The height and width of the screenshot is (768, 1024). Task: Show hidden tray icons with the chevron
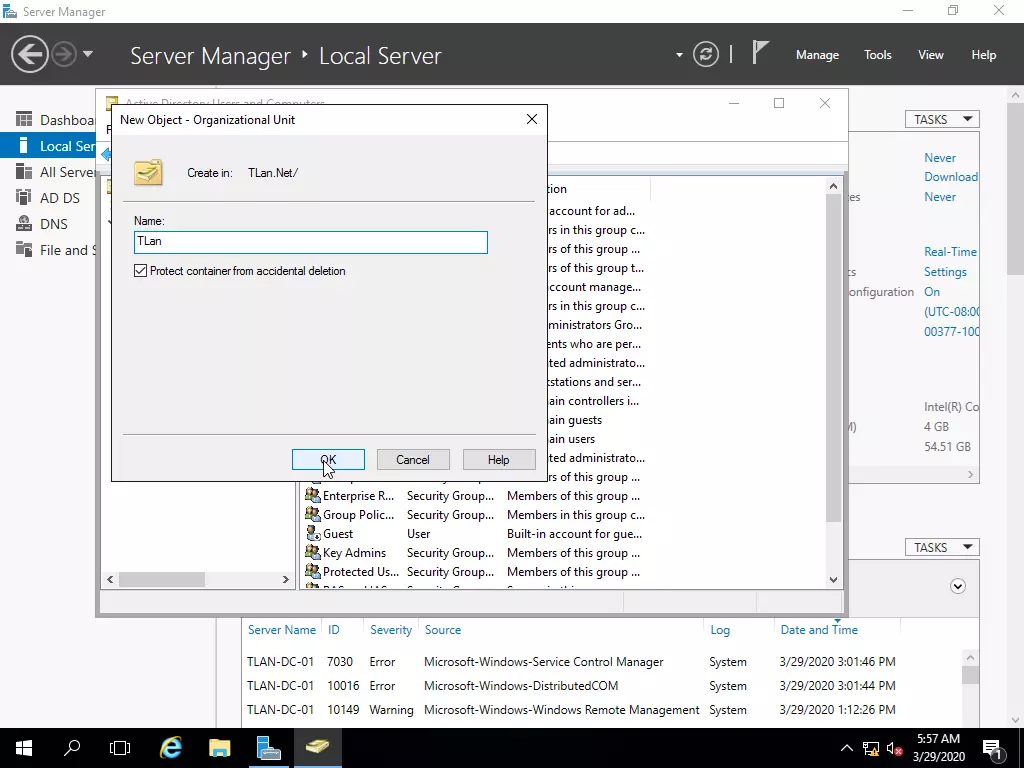click(x=846, y=748)
